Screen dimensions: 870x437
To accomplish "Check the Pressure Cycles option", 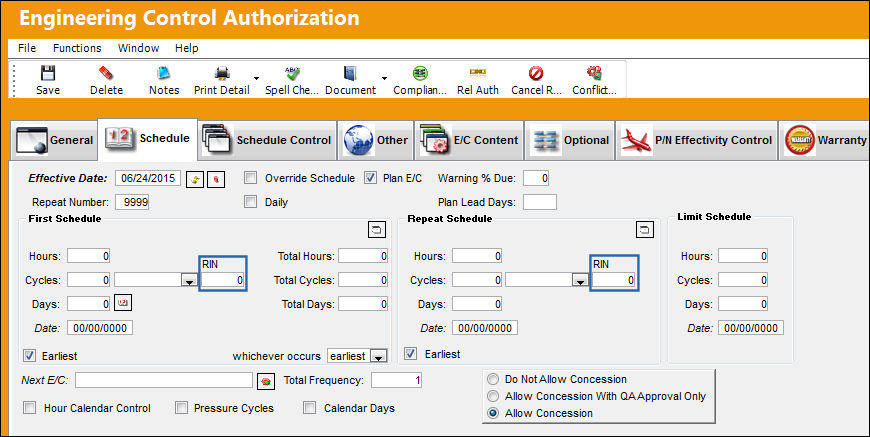I will [181, 408].
